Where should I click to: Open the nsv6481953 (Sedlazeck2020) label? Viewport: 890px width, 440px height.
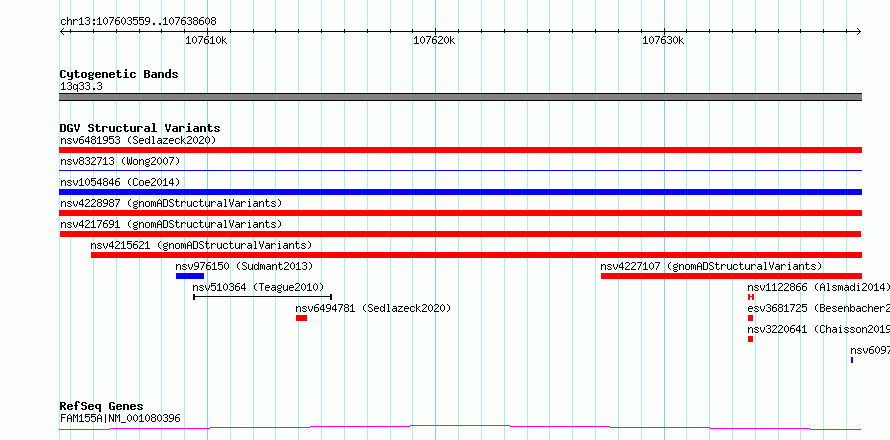138,140
